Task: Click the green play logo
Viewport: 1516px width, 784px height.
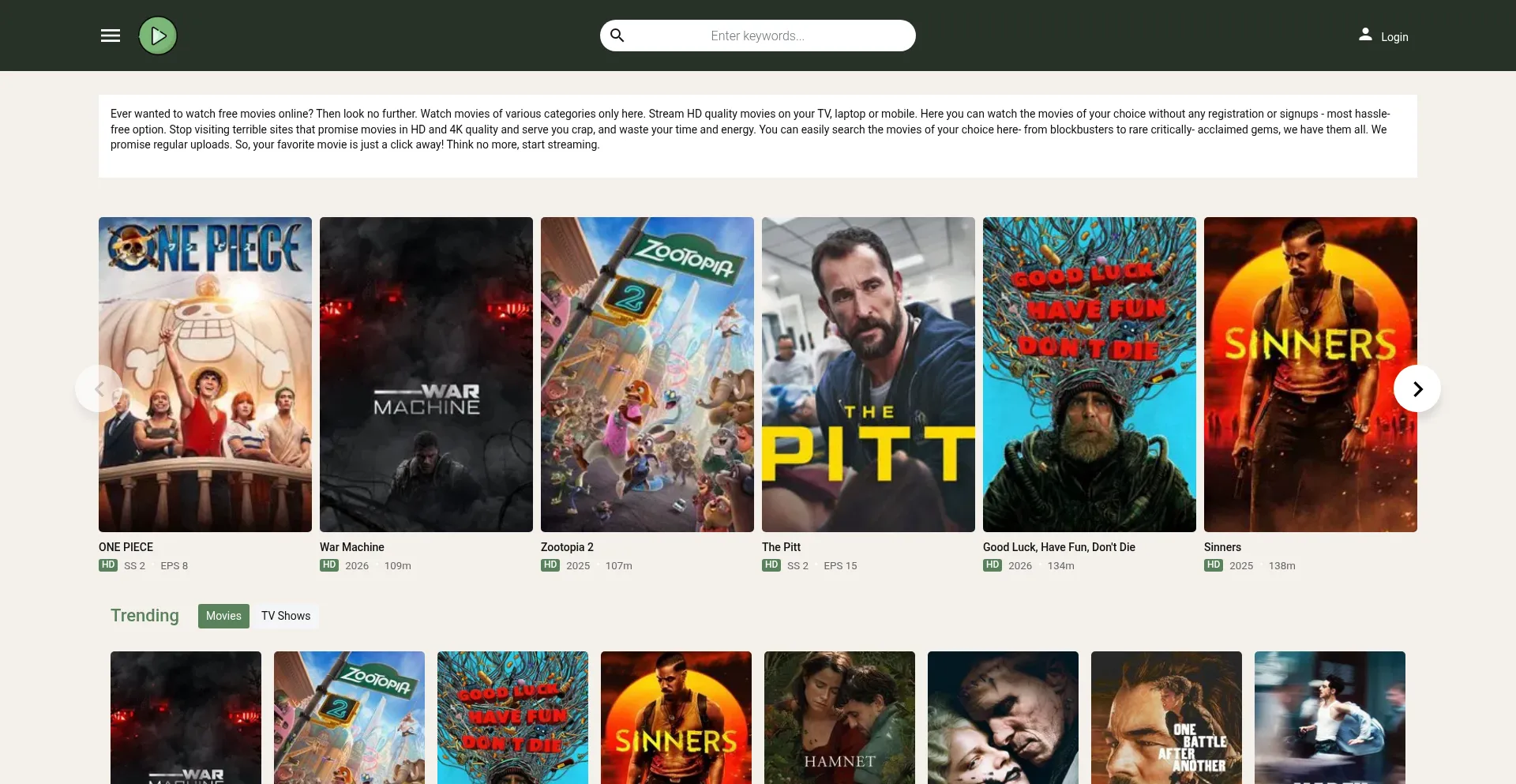Action: [158, 36]
